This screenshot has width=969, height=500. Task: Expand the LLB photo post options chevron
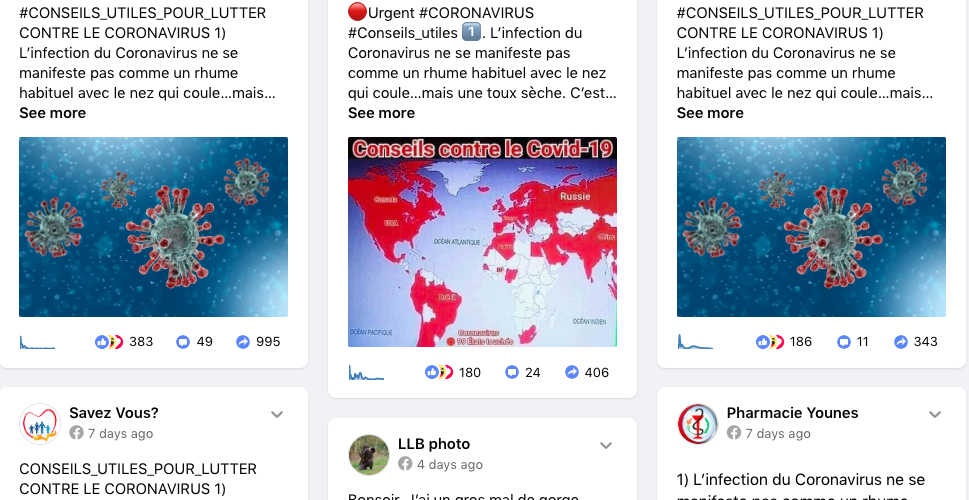coord(606,446)
